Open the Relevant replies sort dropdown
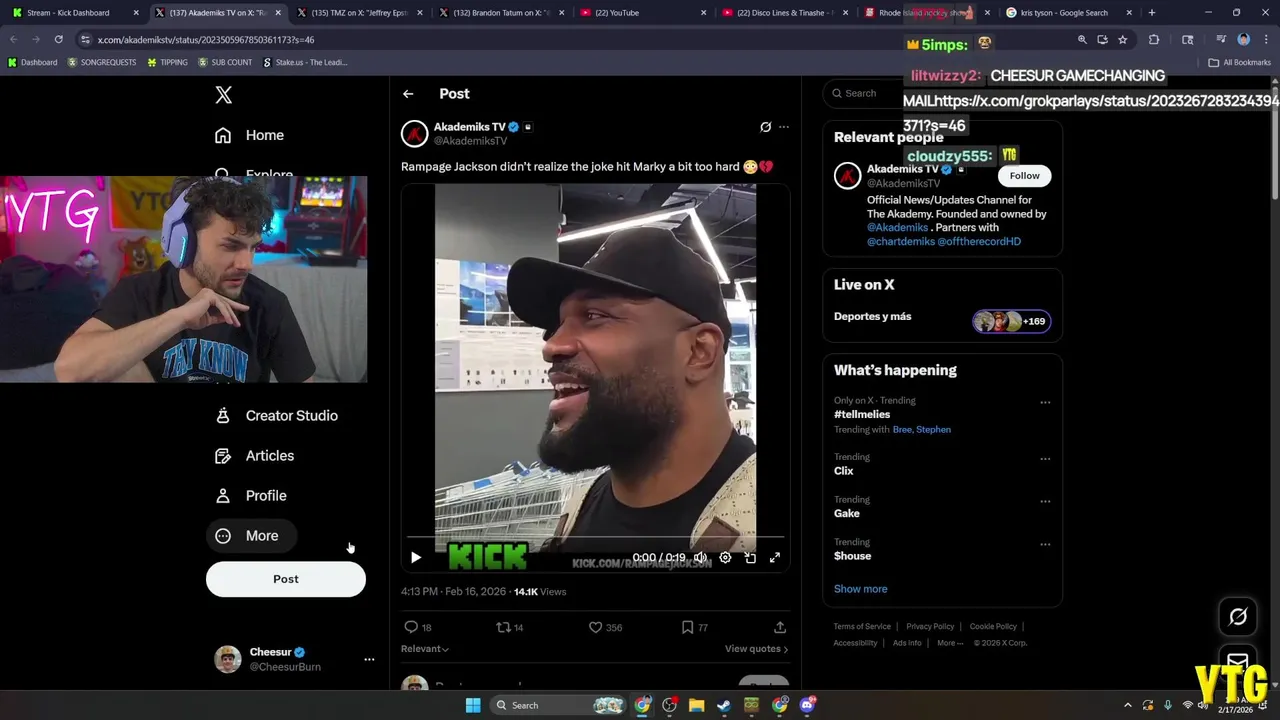 (x=425, y=649)
